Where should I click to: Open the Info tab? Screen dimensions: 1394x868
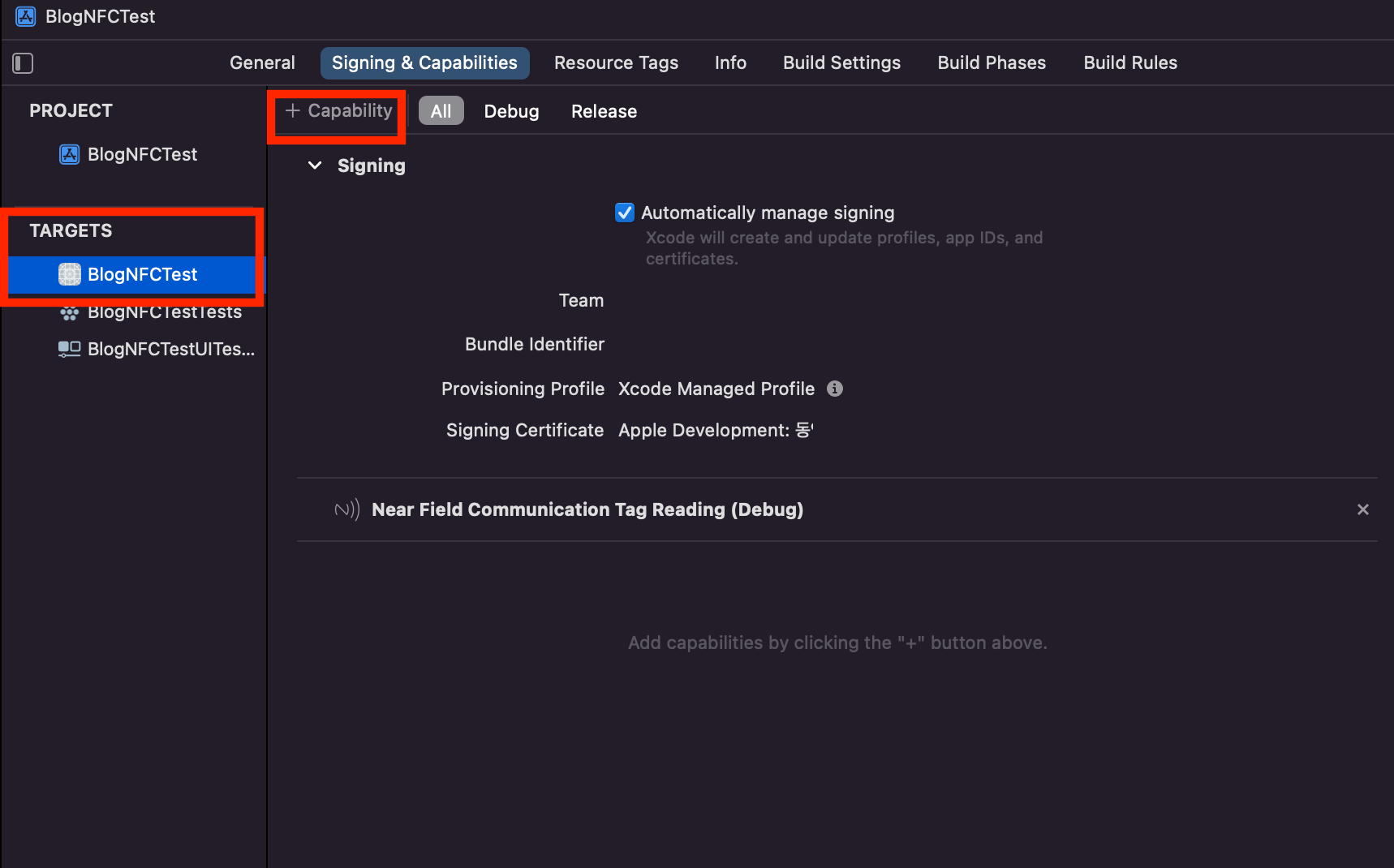(x=730, y=62)
